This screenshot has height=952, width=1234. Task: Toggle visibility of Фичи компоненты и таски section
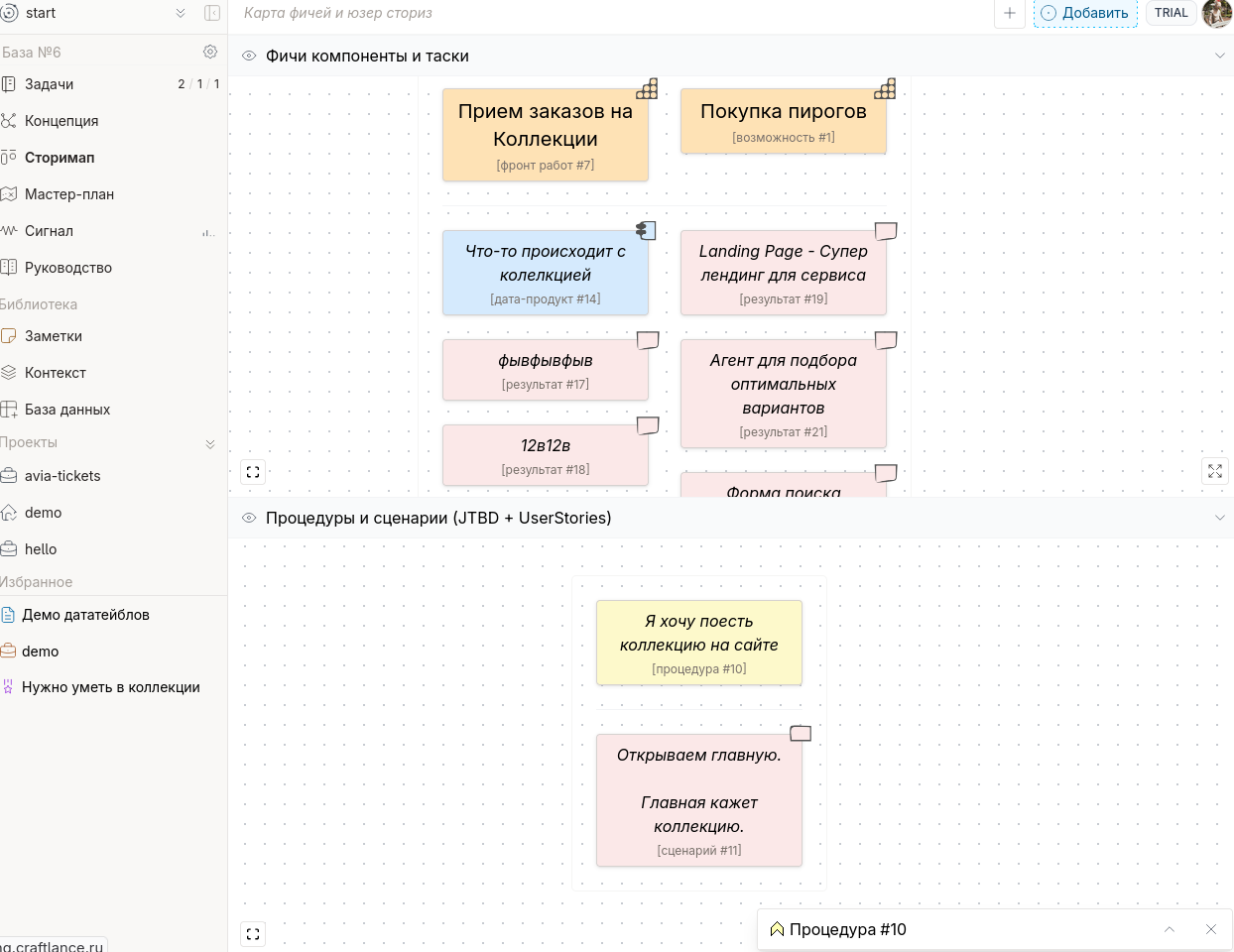point(249,57)
